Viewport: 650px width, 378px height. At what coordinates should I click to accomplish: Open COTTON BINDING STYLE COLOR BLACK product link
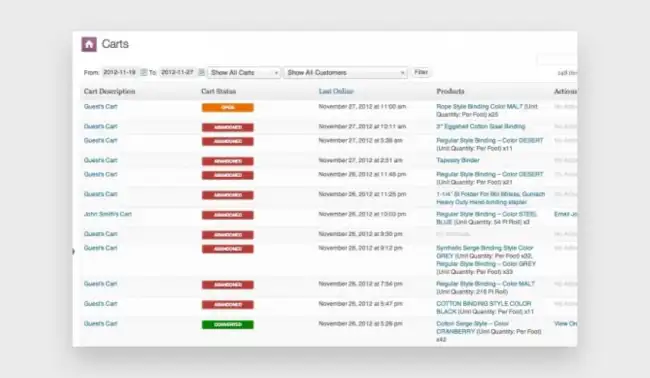(485, 308)
